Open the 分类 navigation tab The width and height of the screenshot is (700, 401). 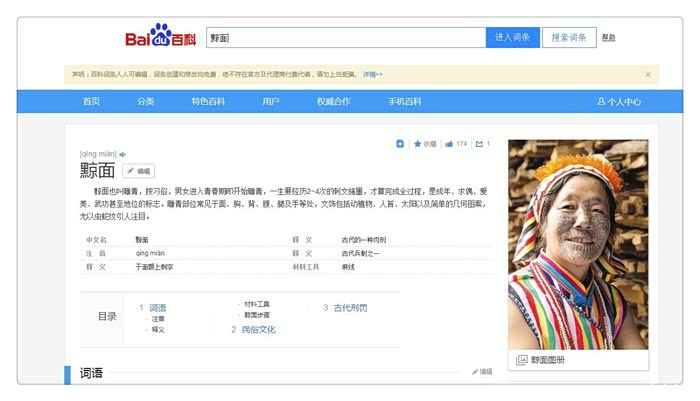(146, 101)
